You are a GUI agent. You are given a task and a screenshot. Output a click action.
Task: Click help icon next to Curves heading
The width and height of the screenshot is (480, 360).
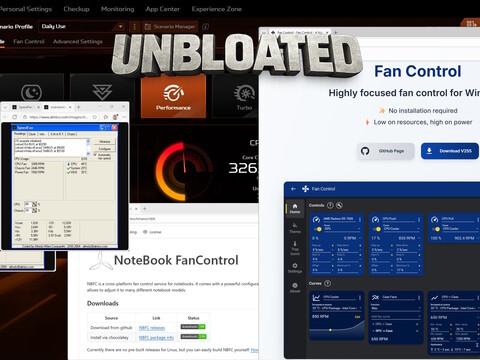(x=327, y=284)
